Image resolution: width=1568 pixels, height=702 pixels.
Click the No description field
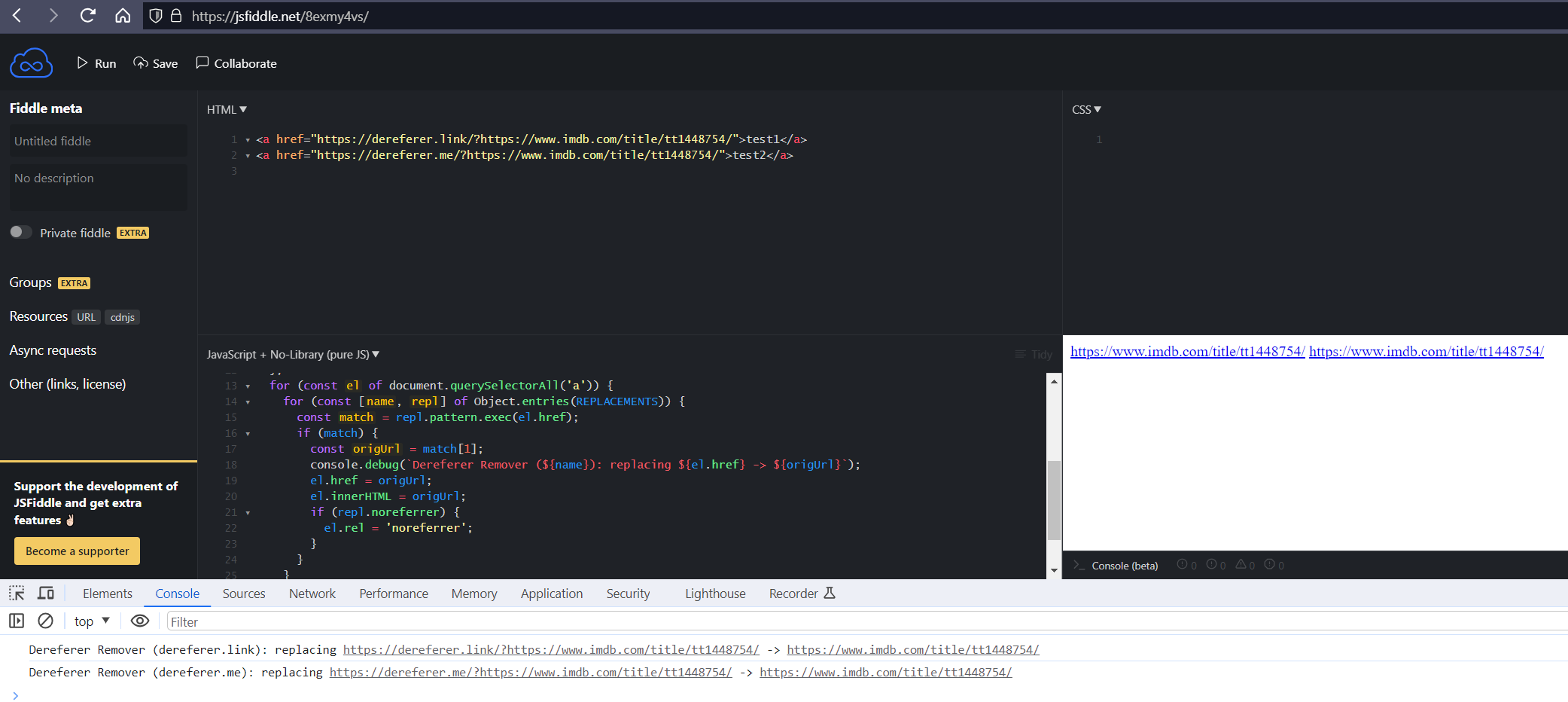coord(98,187)
